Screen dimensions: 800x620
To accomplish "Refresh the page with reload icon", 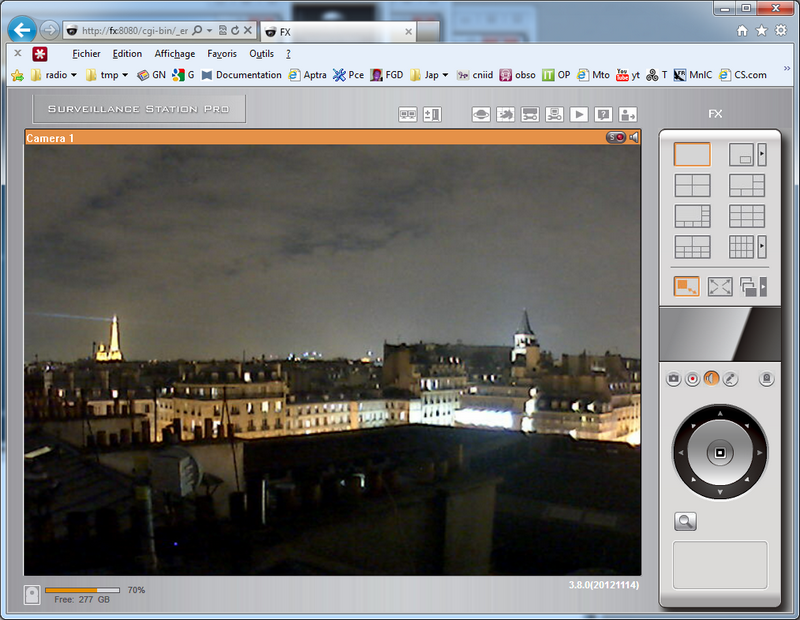I will point(235,31).
